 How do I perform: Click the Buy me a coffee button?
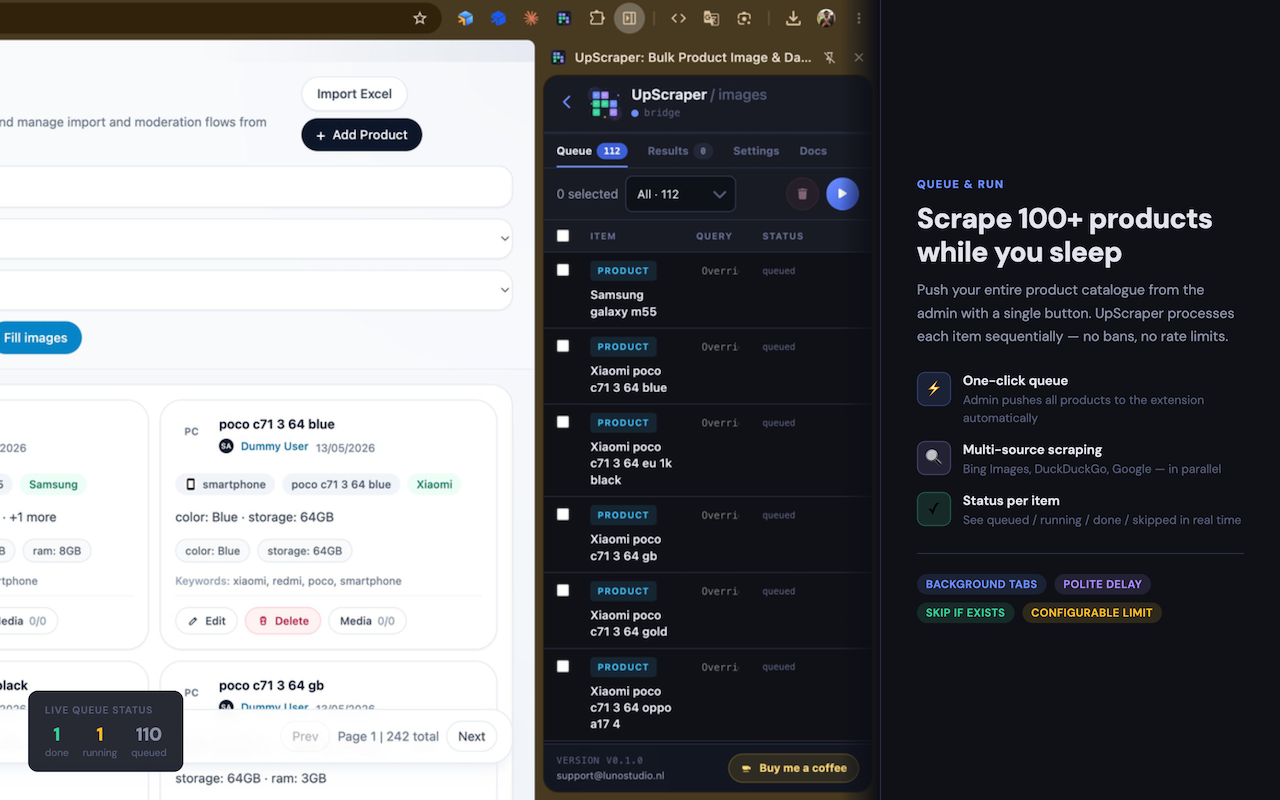(x=794, y=768)
